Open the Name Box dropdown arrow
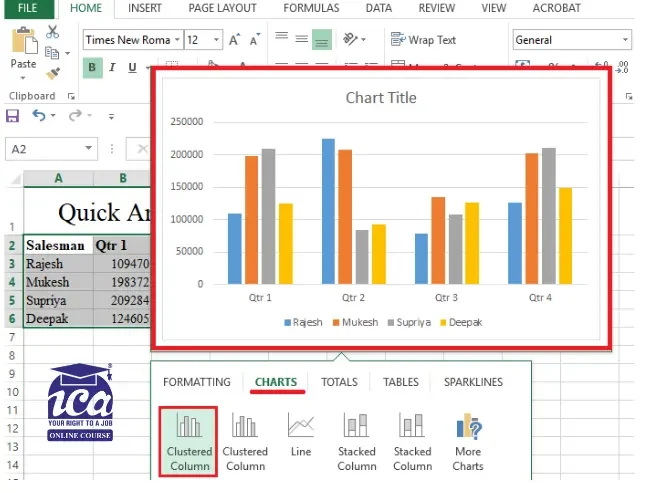This screenshot has height=493, width=657. tap(88, 148)
